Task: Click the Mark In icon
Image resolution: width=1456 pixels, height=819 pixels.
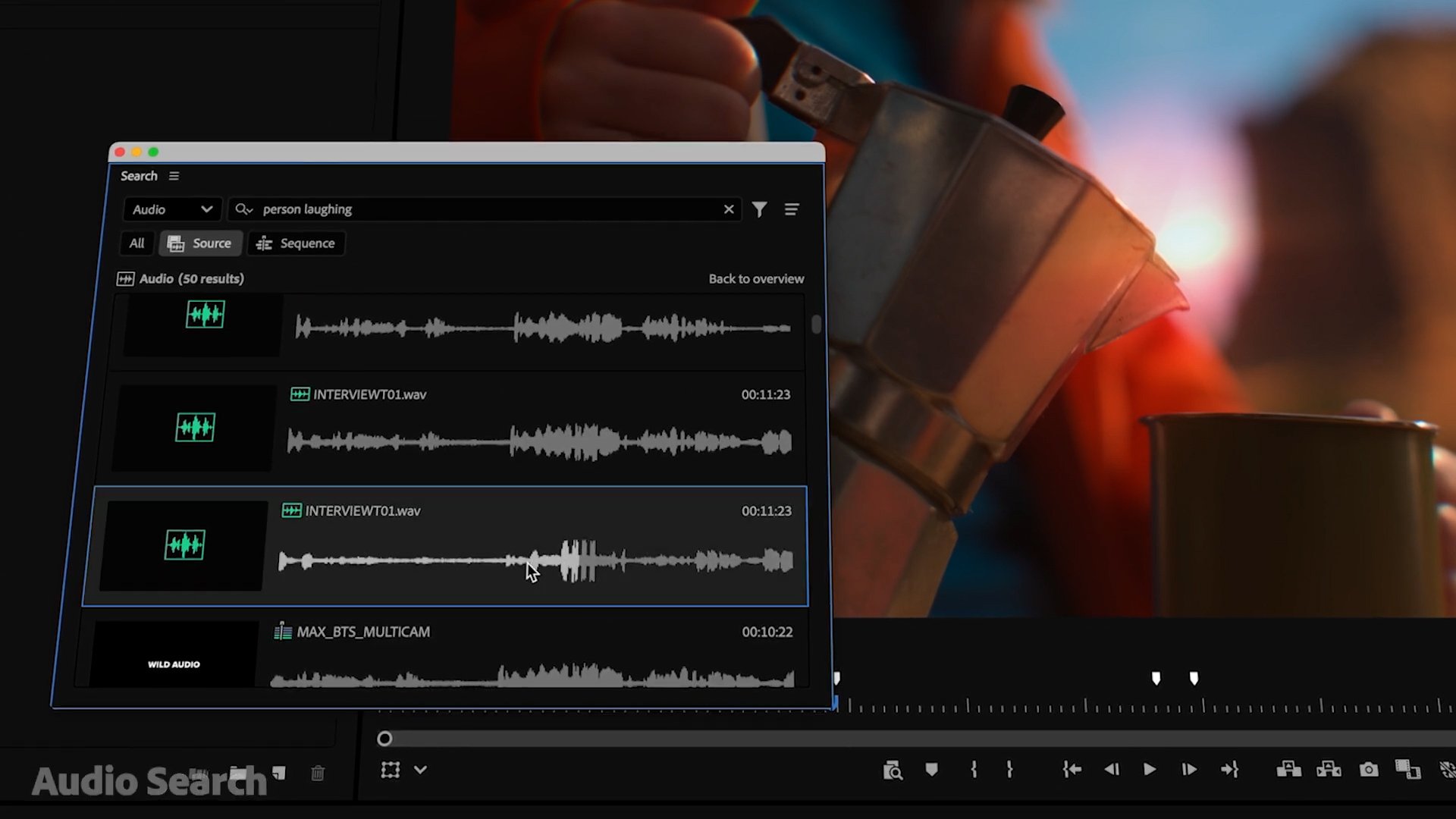Action: (x=974, y=770)
